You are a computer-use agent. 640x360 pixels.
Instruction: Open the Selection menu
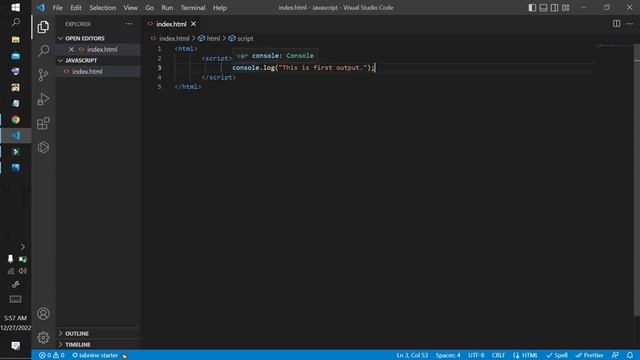click(102, 7)
